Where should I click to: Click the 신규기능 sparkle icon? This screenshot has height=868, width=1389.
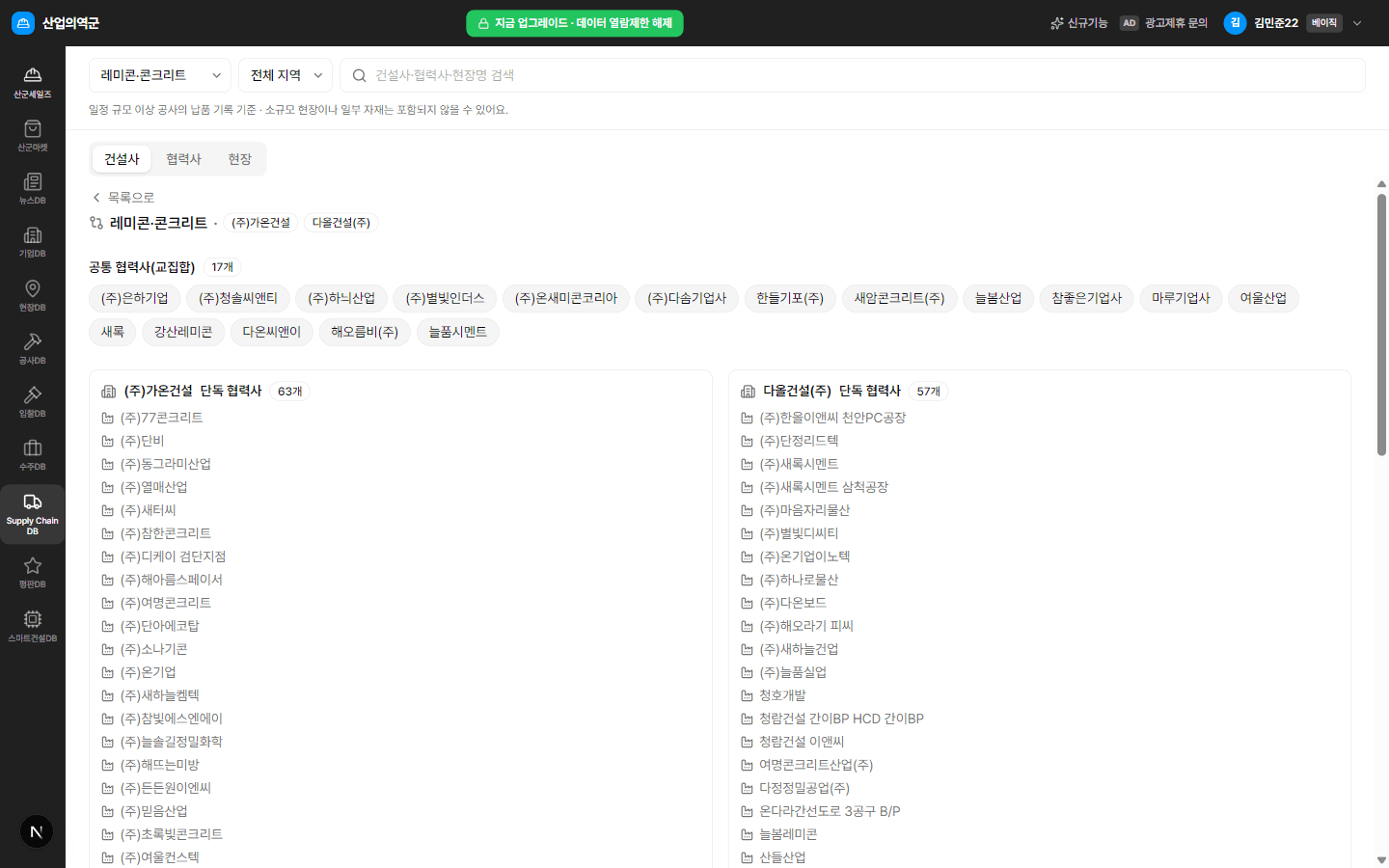[x=1057, y=23]
